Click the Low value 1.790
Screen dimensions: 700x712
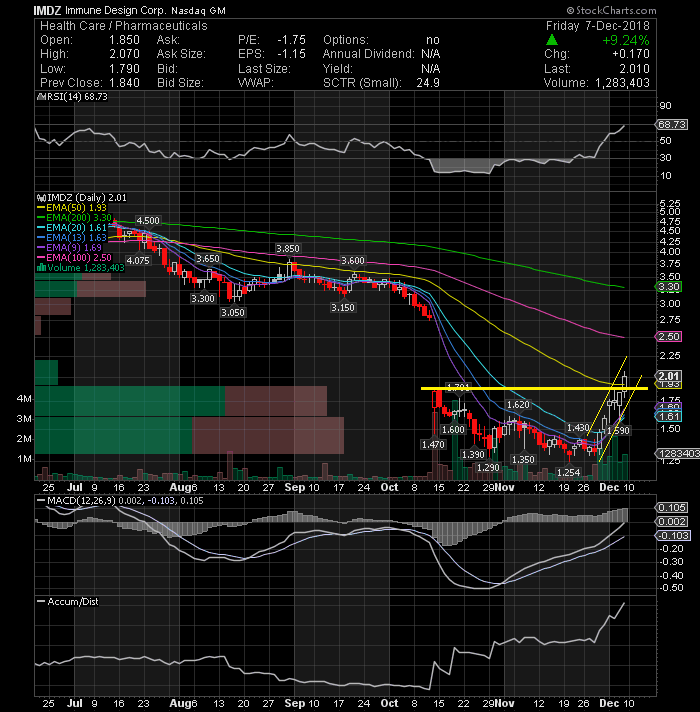pos(124,69)
